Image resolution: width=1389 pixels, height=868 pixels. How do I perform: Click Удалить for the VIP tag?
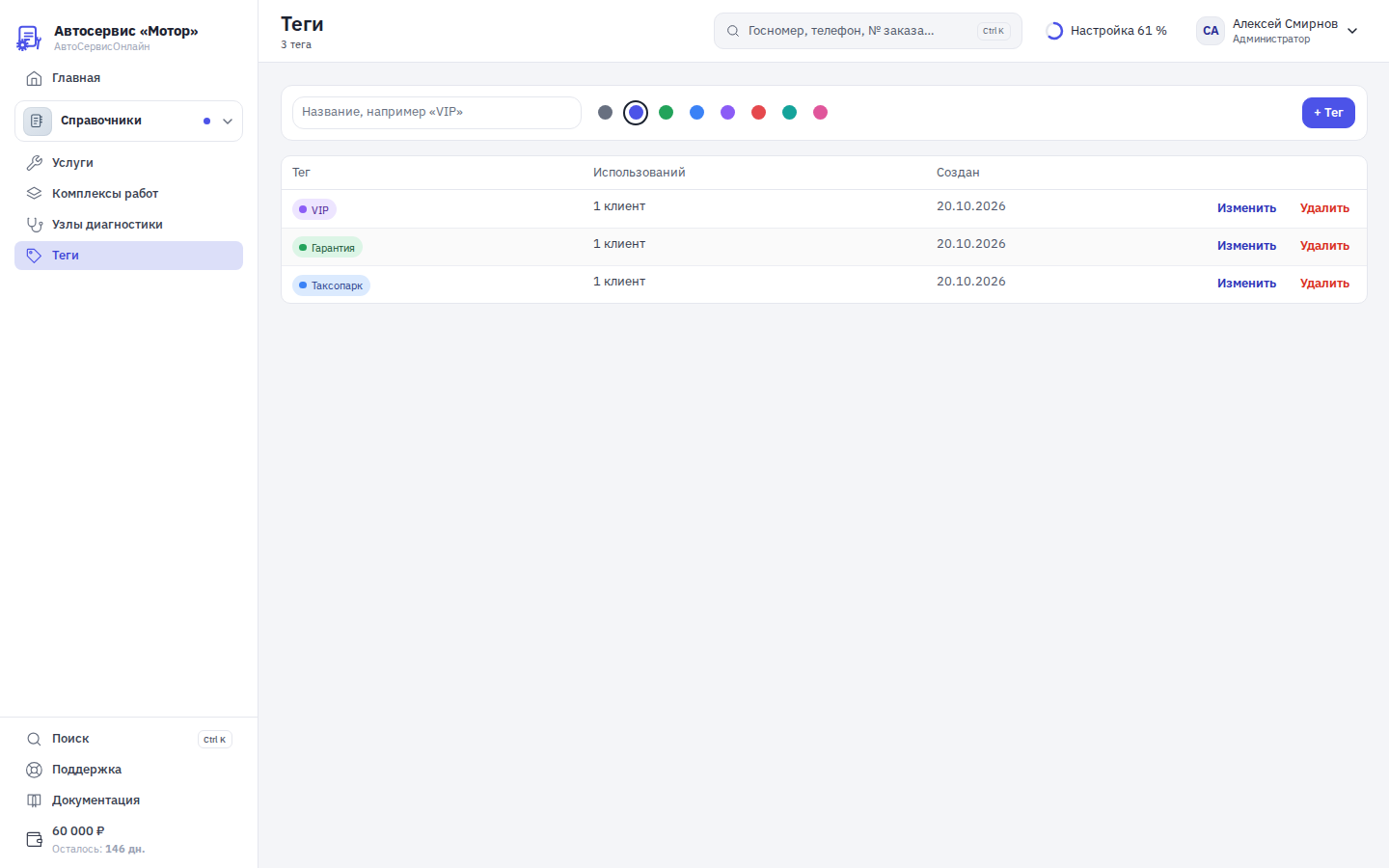[x=1324, y=208]
